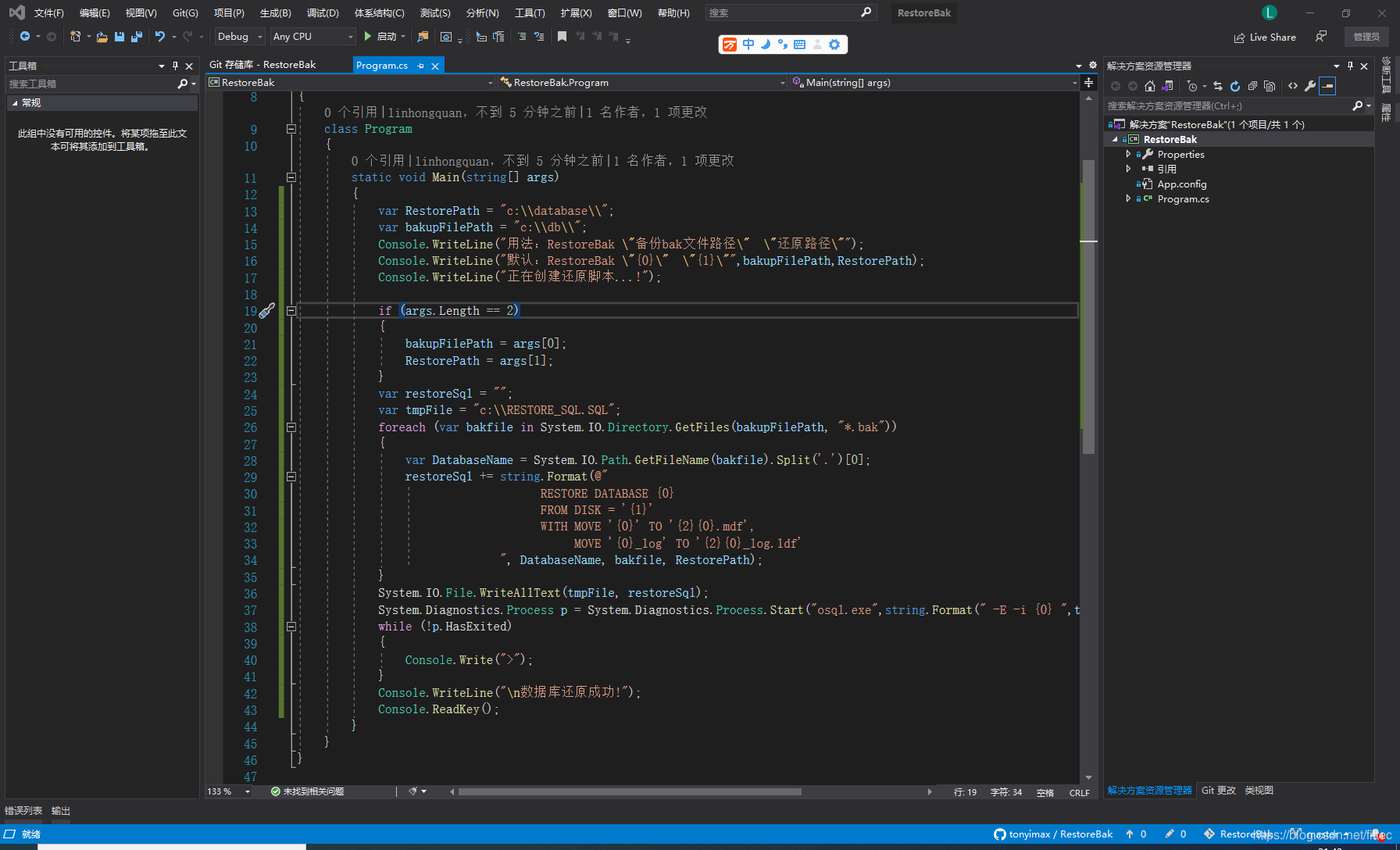Show All Files icon in Solution Explorer
The height and width of the screenshot is (850, 1400).
click(1270, 86)
